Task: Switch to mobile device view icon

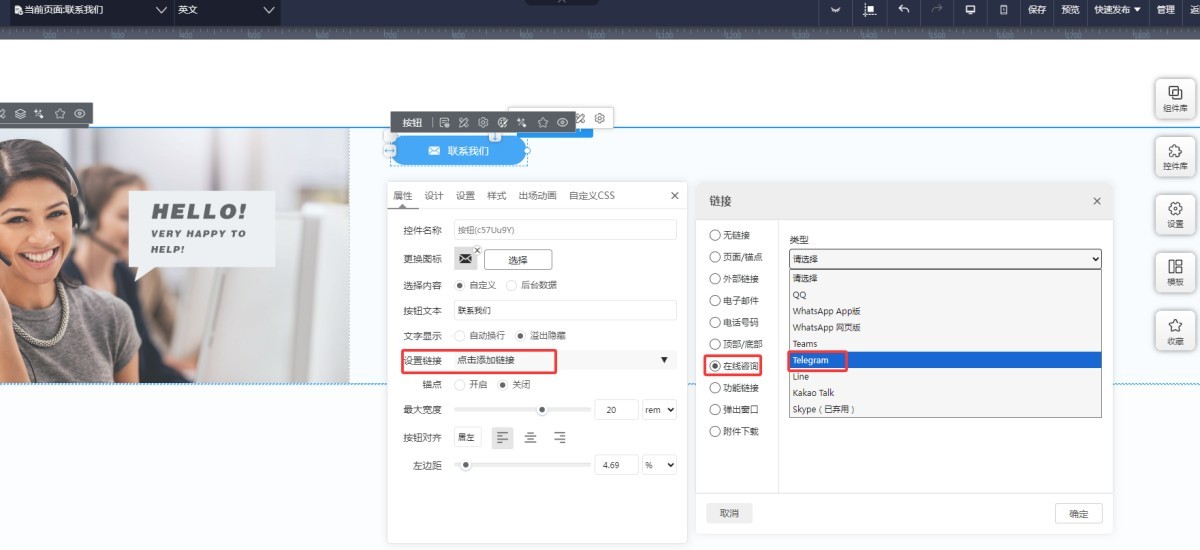Action: pyautogui.click(x=1004, y=10)
